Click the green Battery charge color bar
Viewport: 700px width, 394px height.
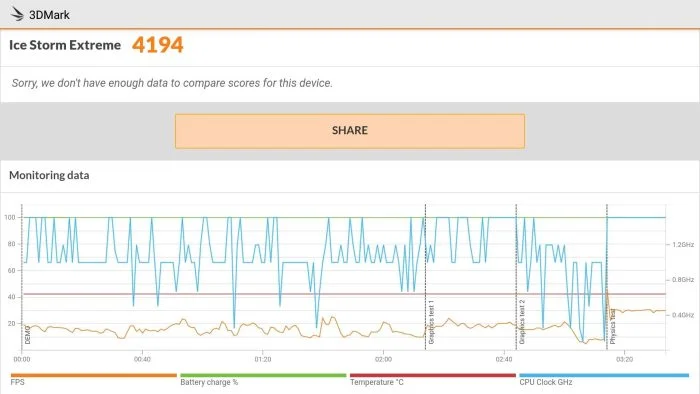263,375
